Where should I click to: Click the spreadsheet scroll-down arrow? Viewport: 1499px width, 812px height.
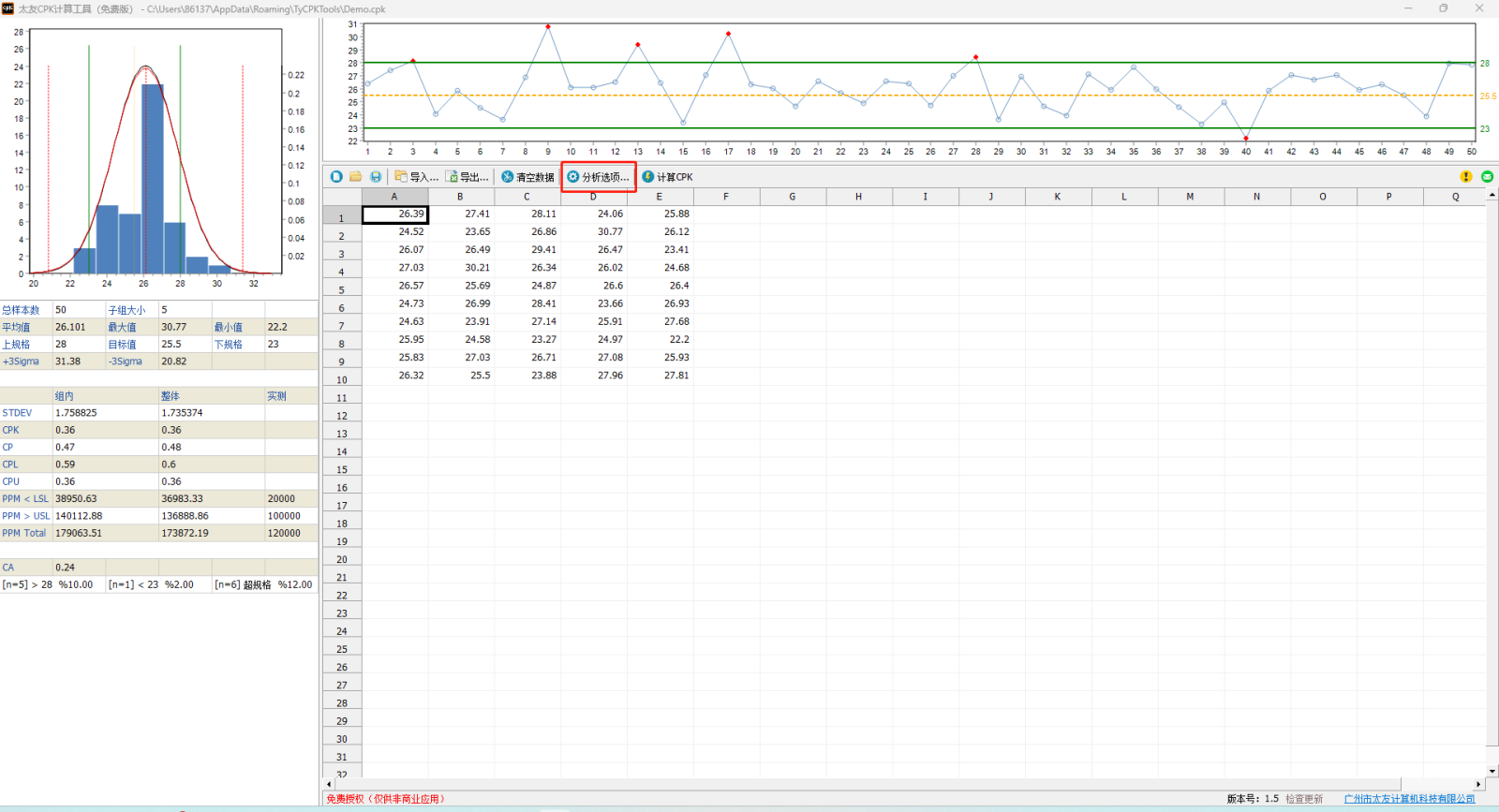click(1492, 772)
